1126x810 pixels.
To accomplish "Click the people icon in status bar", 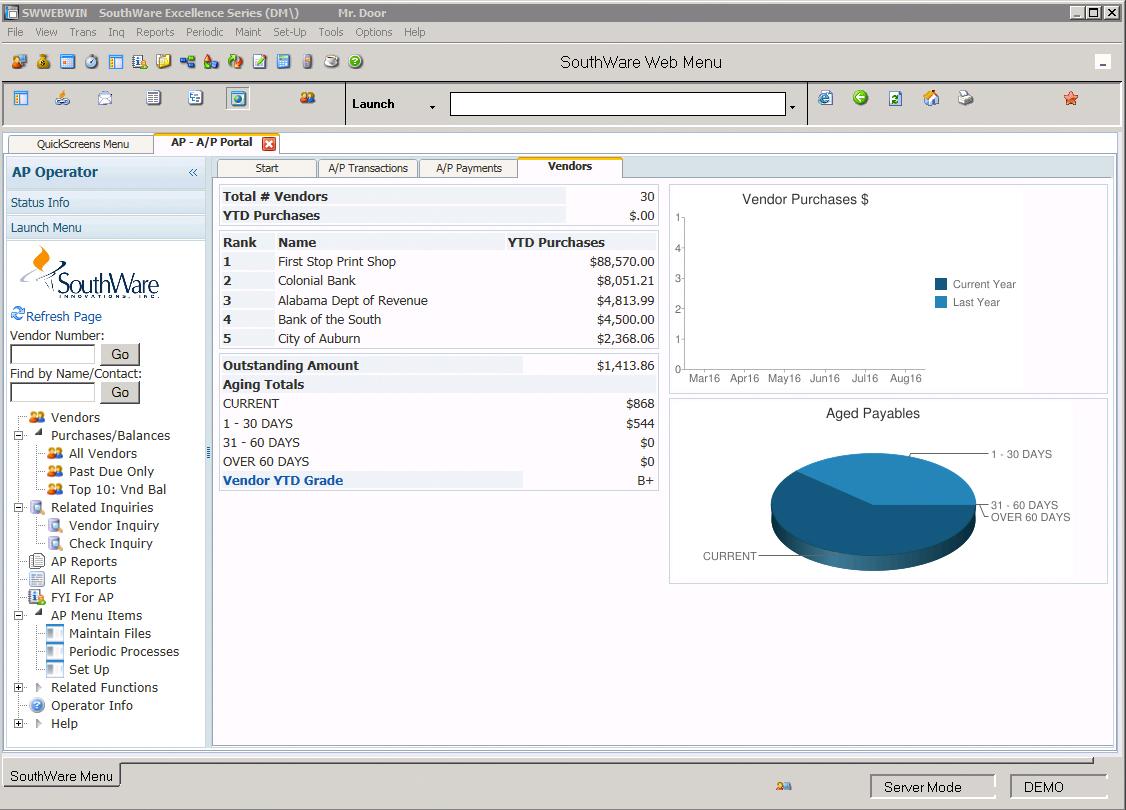I will tap(783, 786).
